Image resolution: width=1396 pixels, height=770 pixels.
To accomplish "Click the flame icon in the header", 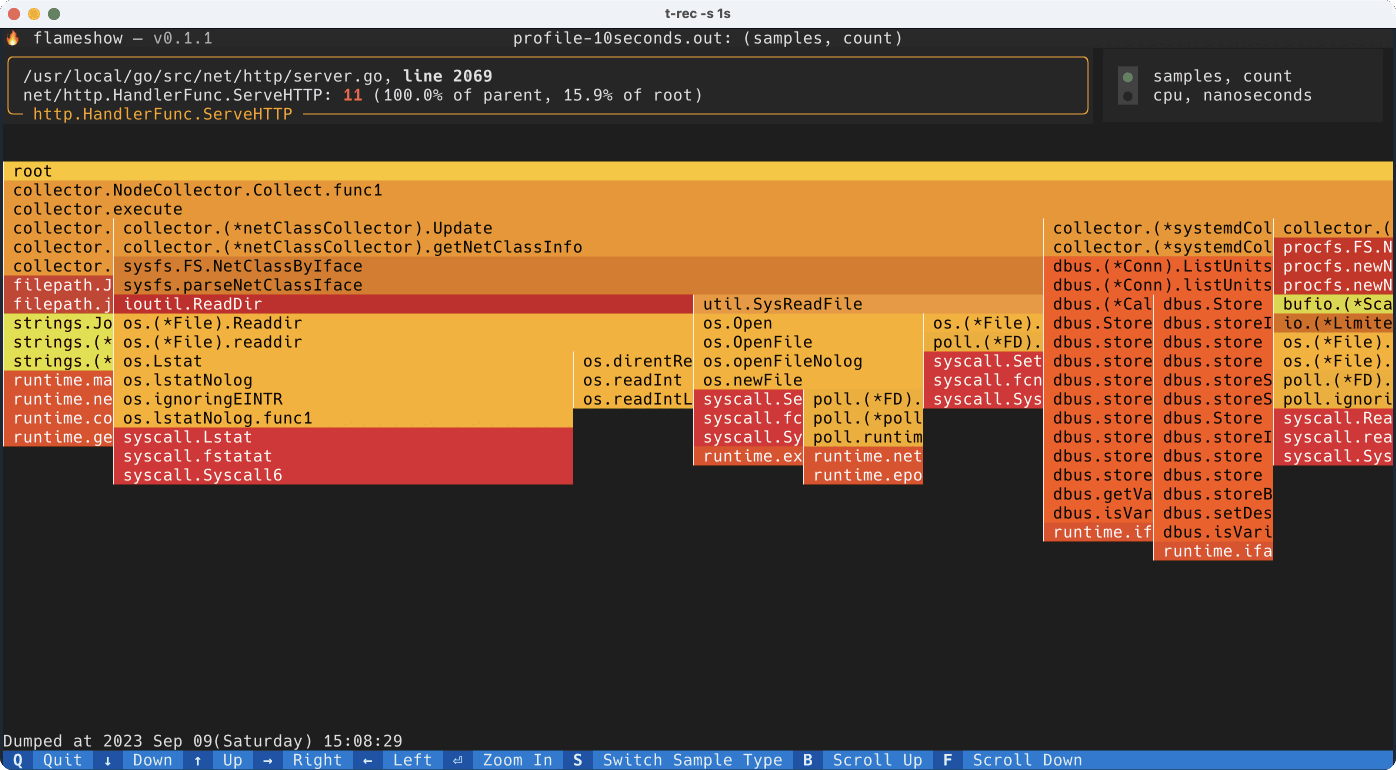I will tap(14, 38).
